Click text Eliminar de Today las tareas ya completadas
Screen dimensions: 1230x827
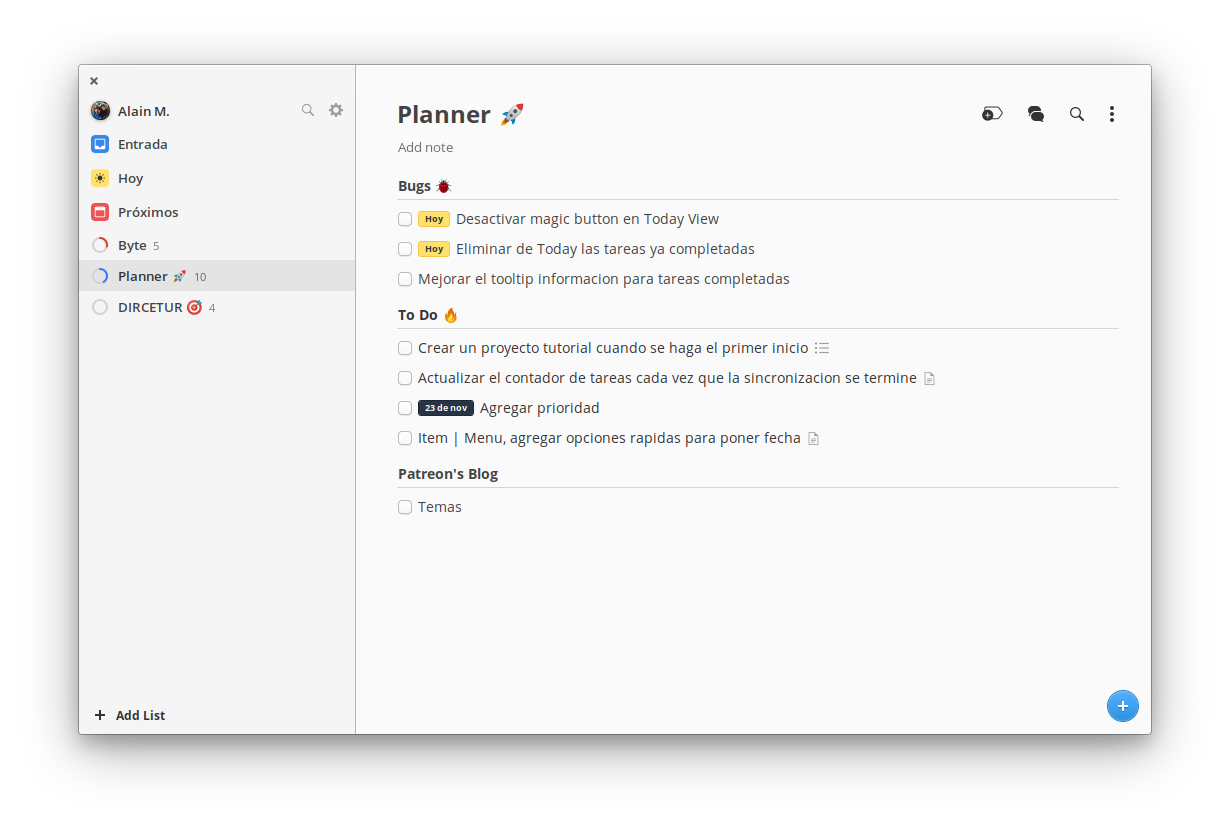(605, 249)
